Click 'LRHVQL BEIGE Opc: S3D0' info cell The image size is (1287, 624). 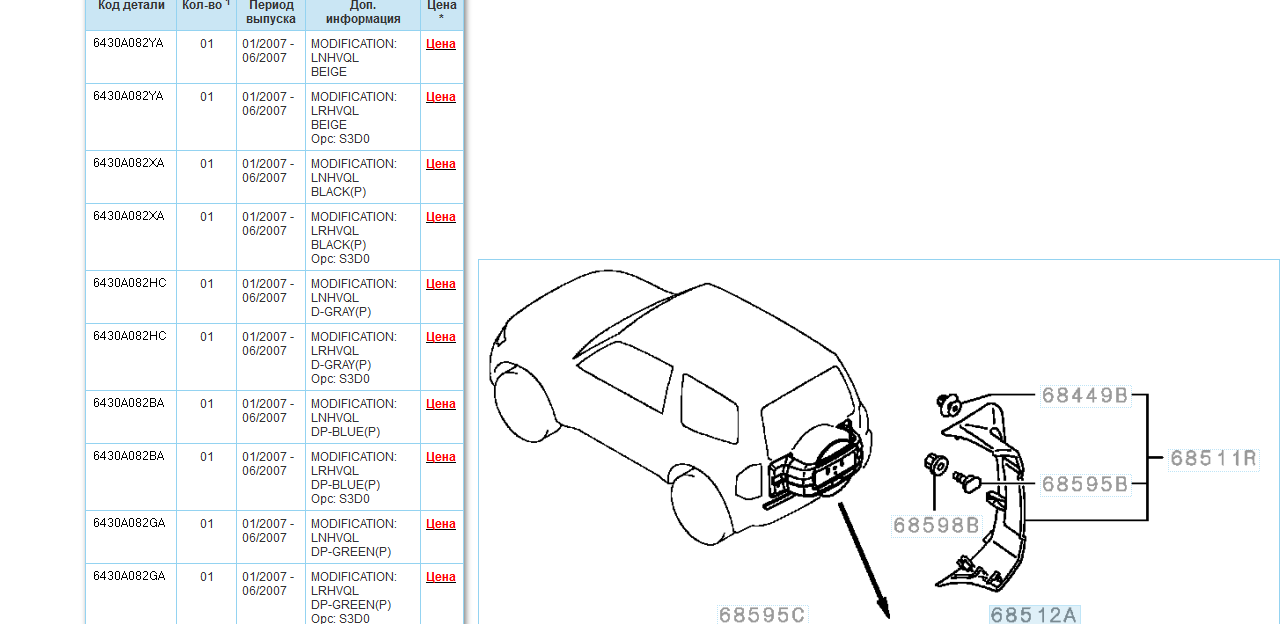tap(363, 118)
